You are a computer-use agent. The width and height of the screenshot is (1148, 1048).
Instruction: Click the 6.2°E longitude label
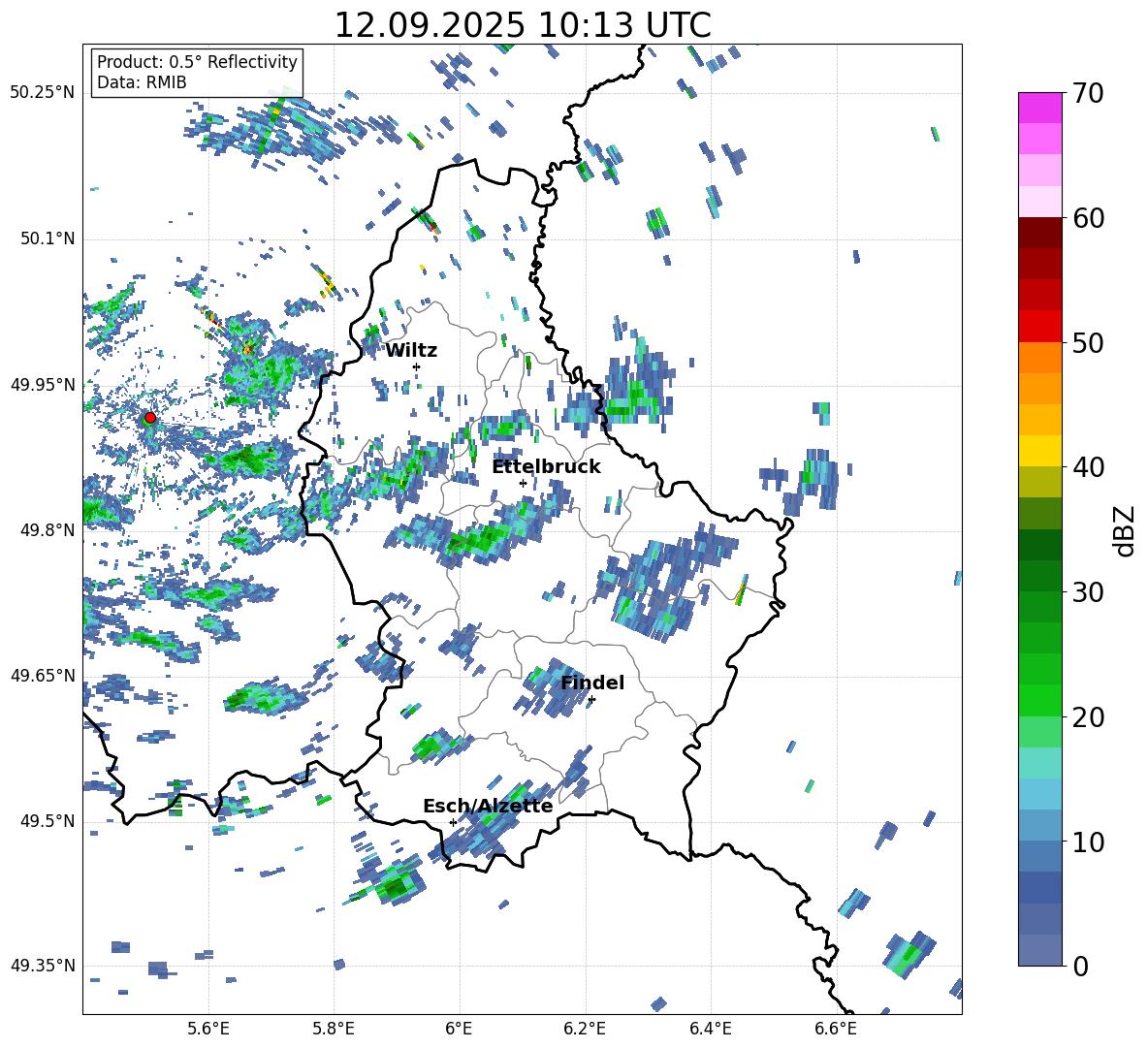[585, 1029]
